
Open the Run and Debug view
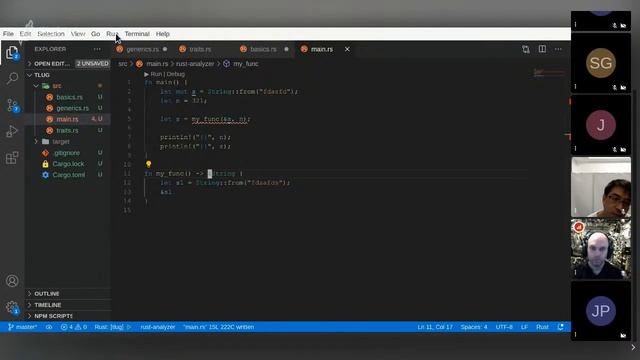coord(12,131)
